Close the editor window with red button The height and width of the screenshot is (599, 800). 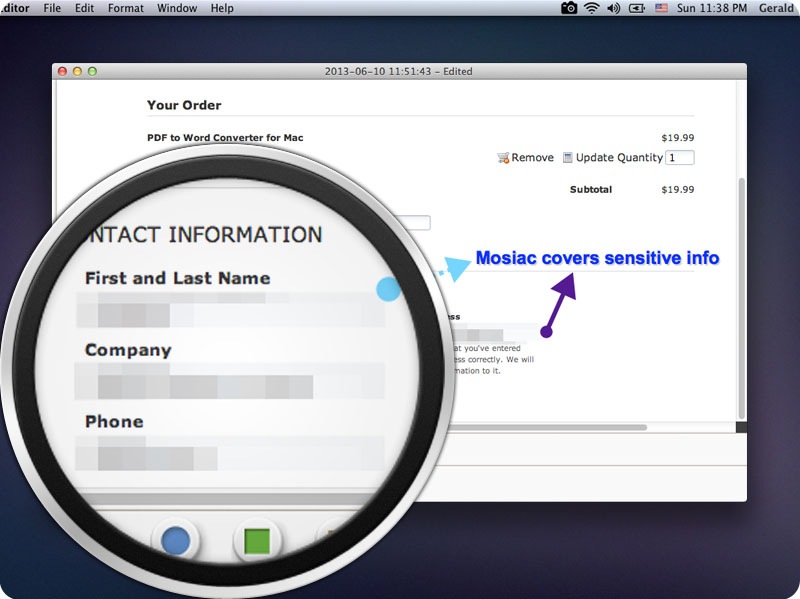click(x=62, y=71)
